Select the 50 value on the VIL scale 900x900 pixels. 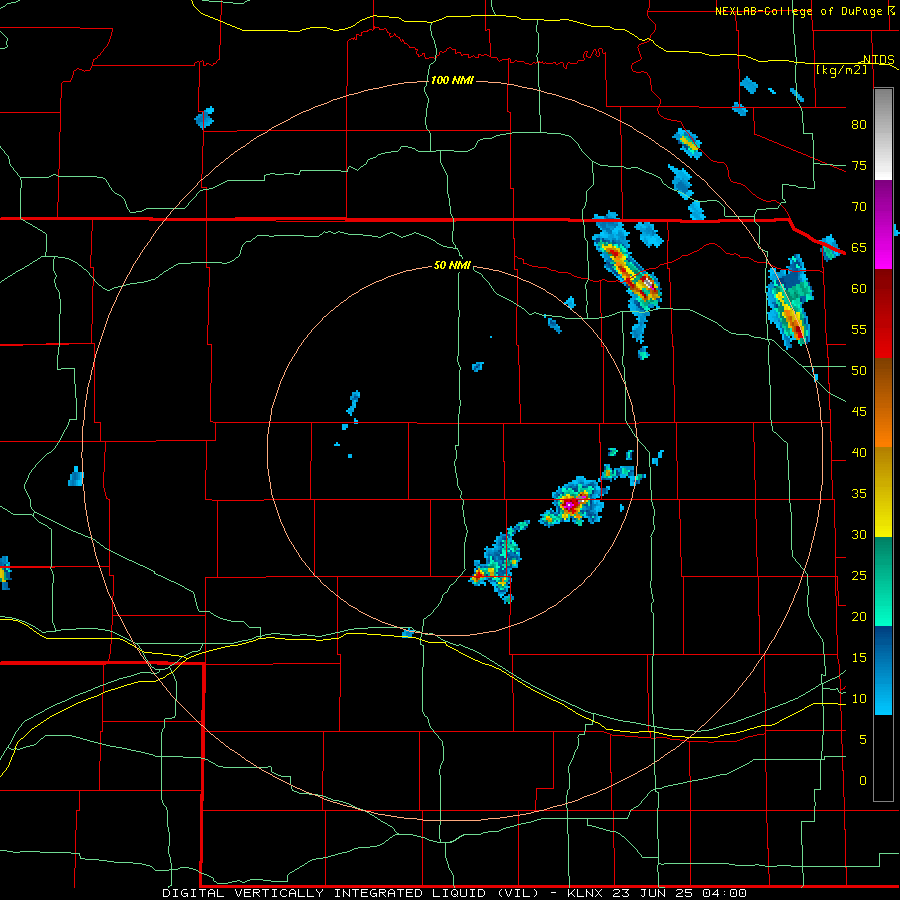859,370
